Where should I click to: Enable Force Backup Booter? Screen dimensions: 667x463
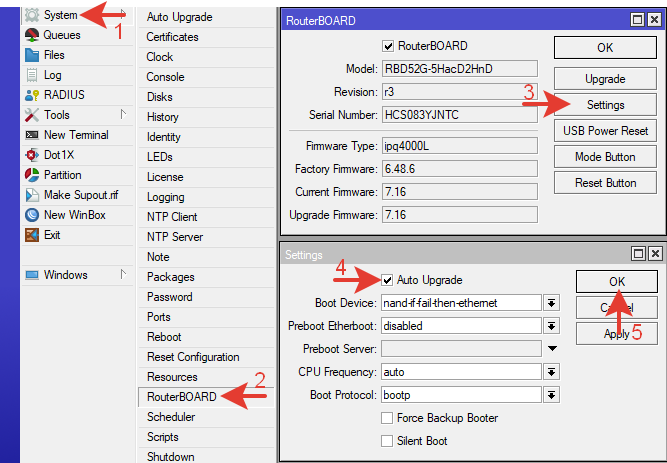(x=387, y=418)
